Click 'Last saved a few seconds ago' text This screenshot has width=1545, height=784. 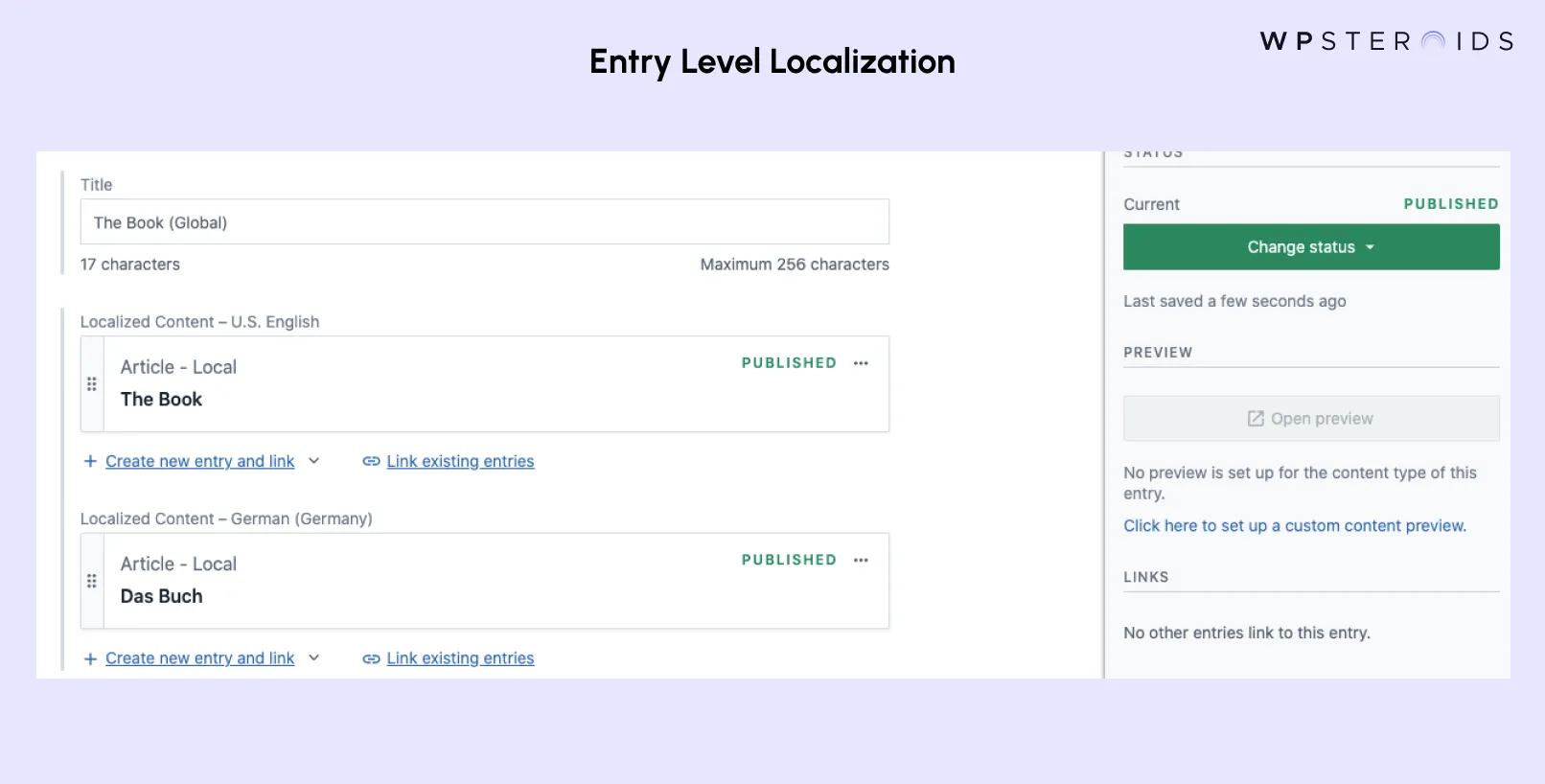coord(1234,301)
